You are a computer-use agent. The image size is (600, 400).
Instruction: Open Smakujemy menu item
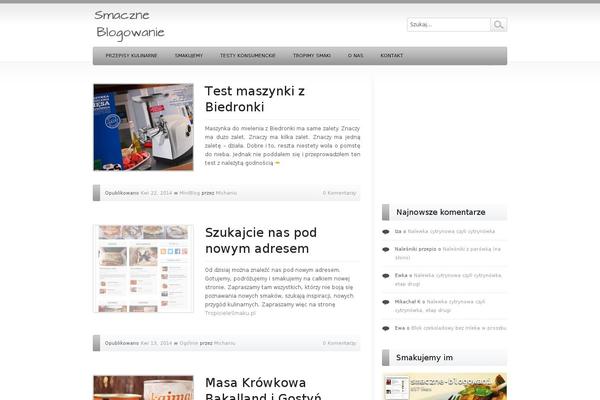point(189,56)
